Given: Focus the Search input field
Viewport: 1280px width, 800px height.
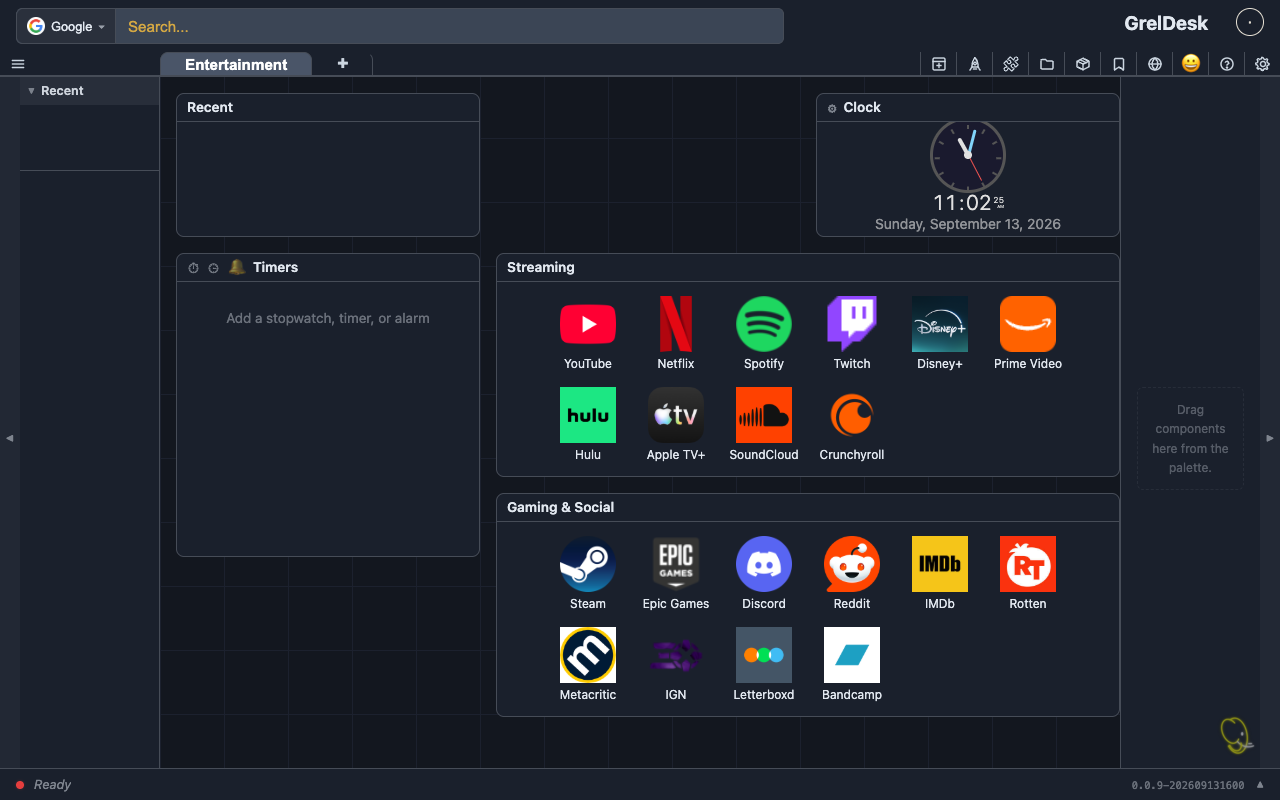Looking at the screenshot, I should coord(449,26).
